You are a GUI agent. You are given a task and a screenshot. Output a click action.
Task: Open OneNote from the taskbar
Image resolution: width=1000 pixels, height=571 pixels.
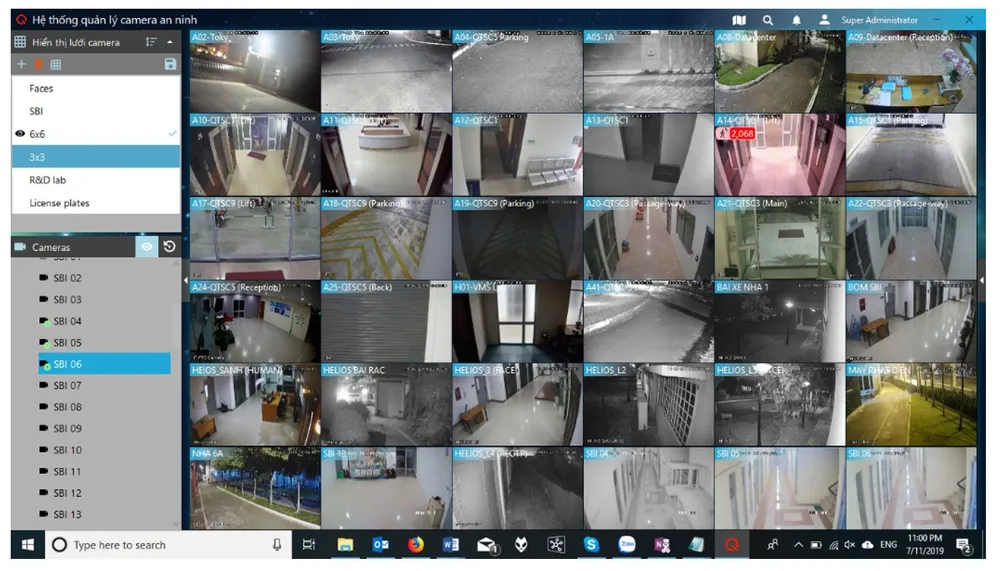tap(662, 545)
